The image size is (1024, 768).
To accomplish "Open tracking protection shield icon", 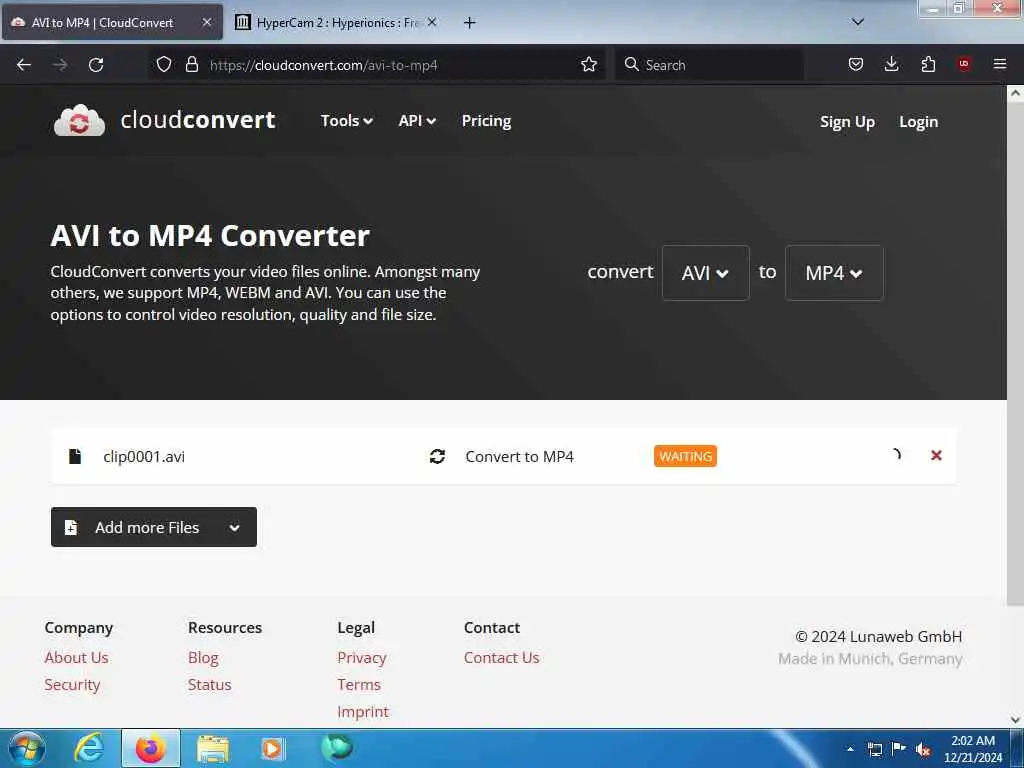I will tap(164, 65).
